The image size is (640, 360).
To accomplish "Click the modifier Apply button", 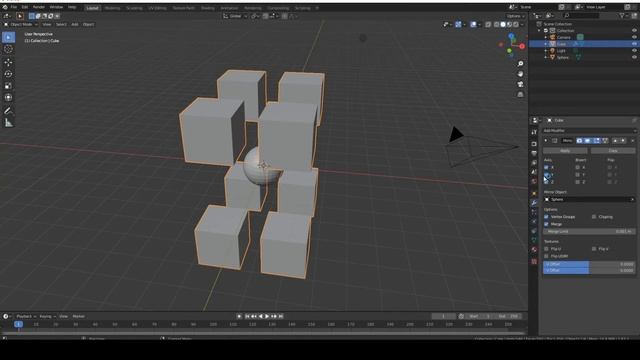I will [x=565, y=151].
